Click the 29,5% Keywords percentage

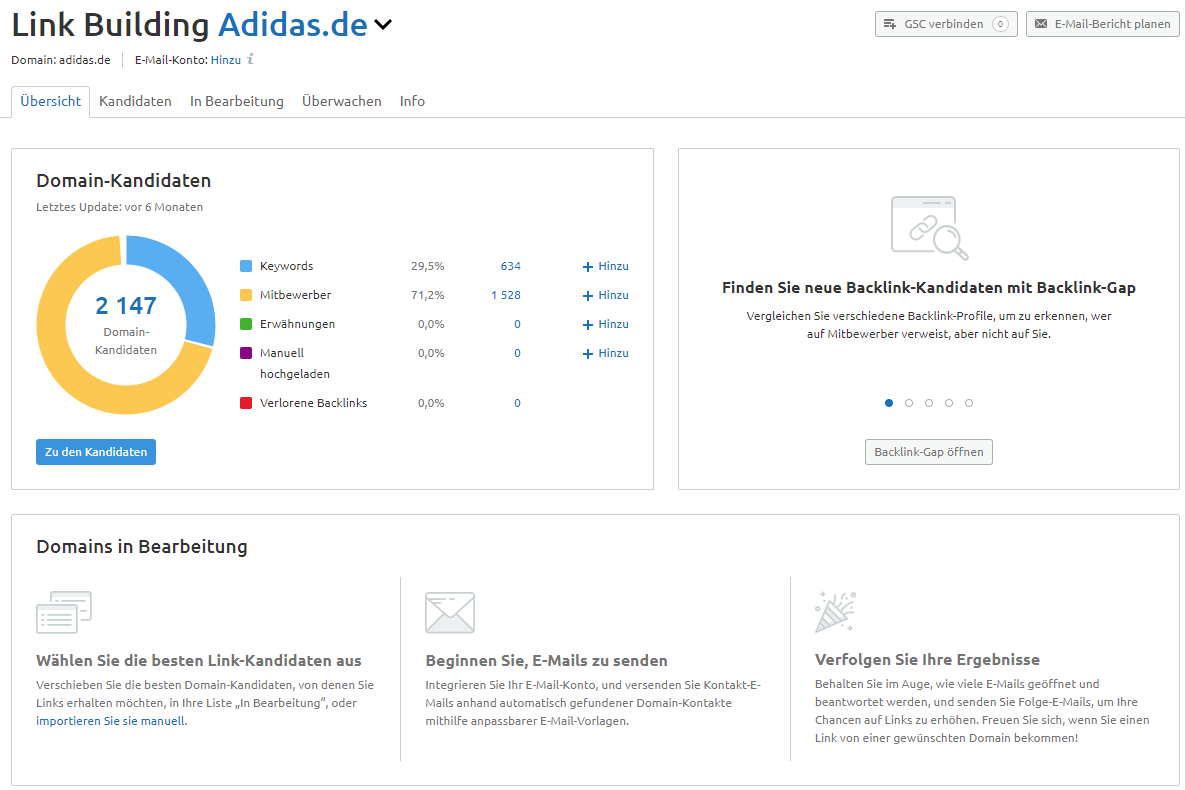(x=428, y=266)
